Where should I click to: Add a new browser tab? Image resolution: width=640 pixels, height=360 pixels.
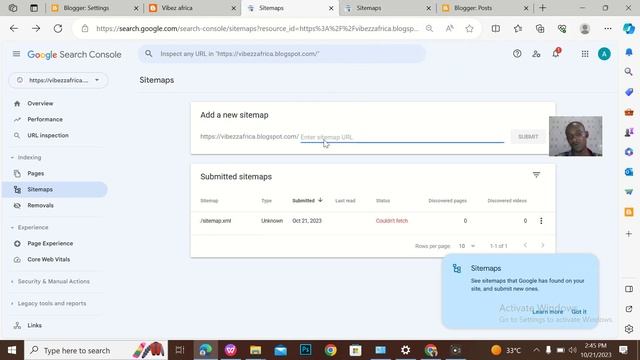[x=542, y=8]
